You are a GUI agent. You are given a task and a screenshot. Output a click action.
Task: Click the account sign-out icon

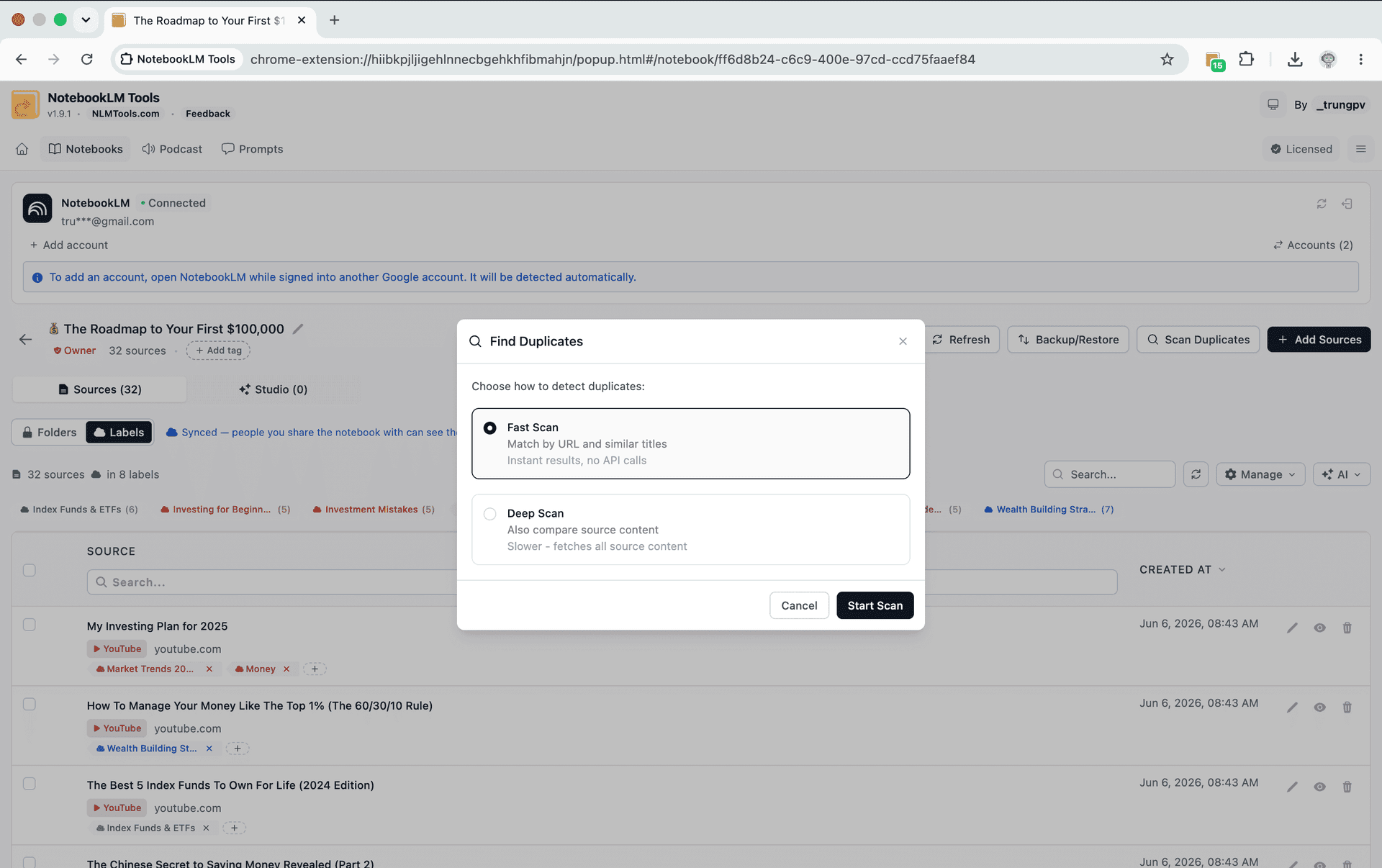point(1347,204)
